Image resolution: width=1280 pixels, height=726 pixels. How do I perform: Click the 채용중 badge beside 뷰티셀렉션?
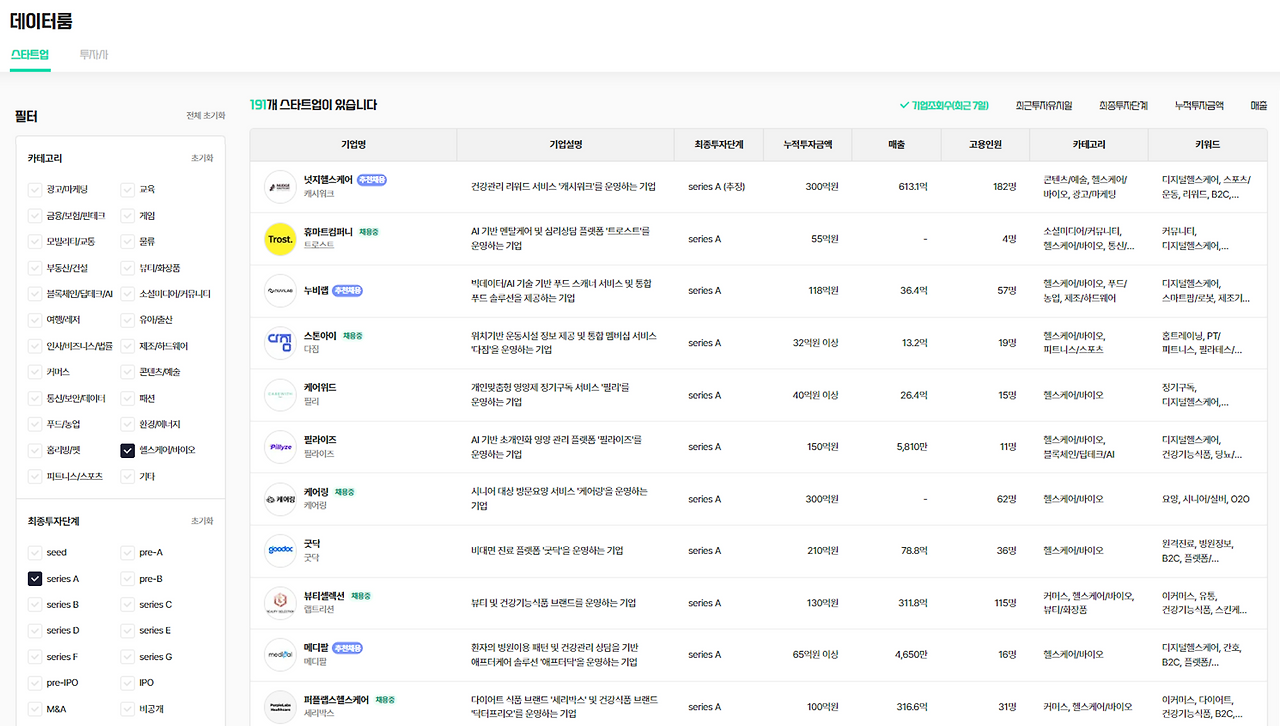tap(361, 596)
